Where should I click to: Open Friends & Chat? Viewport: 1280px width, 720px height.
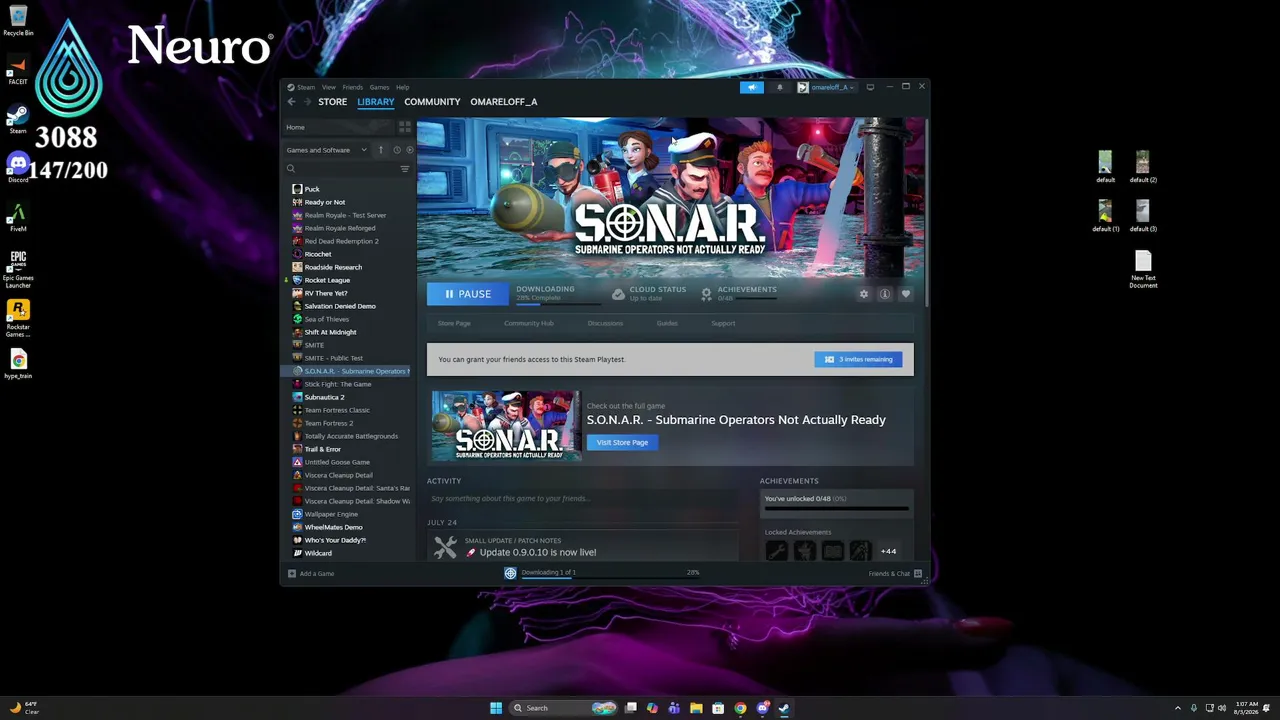[x=895, y=573]
